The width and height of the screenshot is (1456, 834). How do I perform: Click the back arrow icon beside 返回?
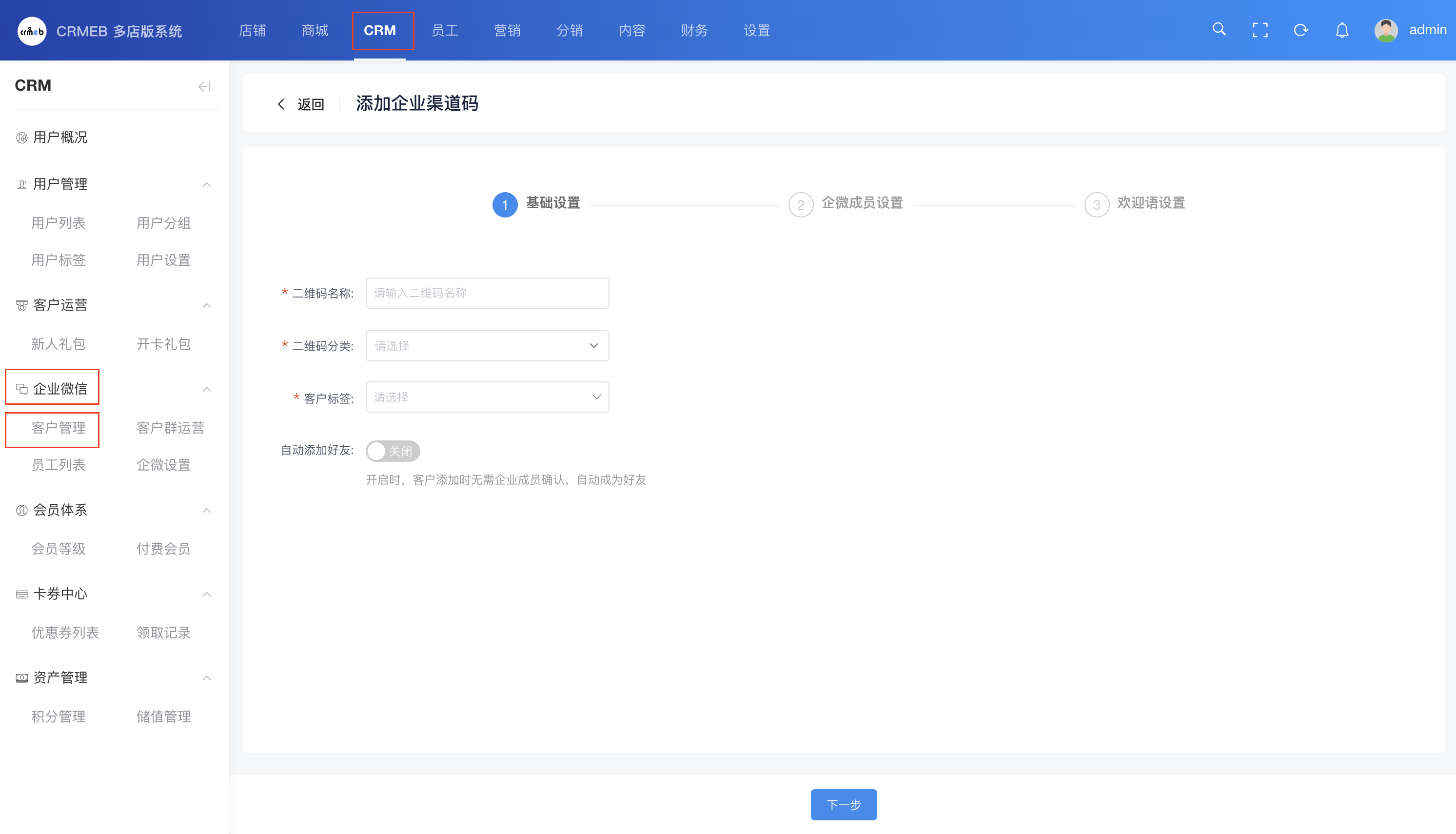[x=280, y=104]
